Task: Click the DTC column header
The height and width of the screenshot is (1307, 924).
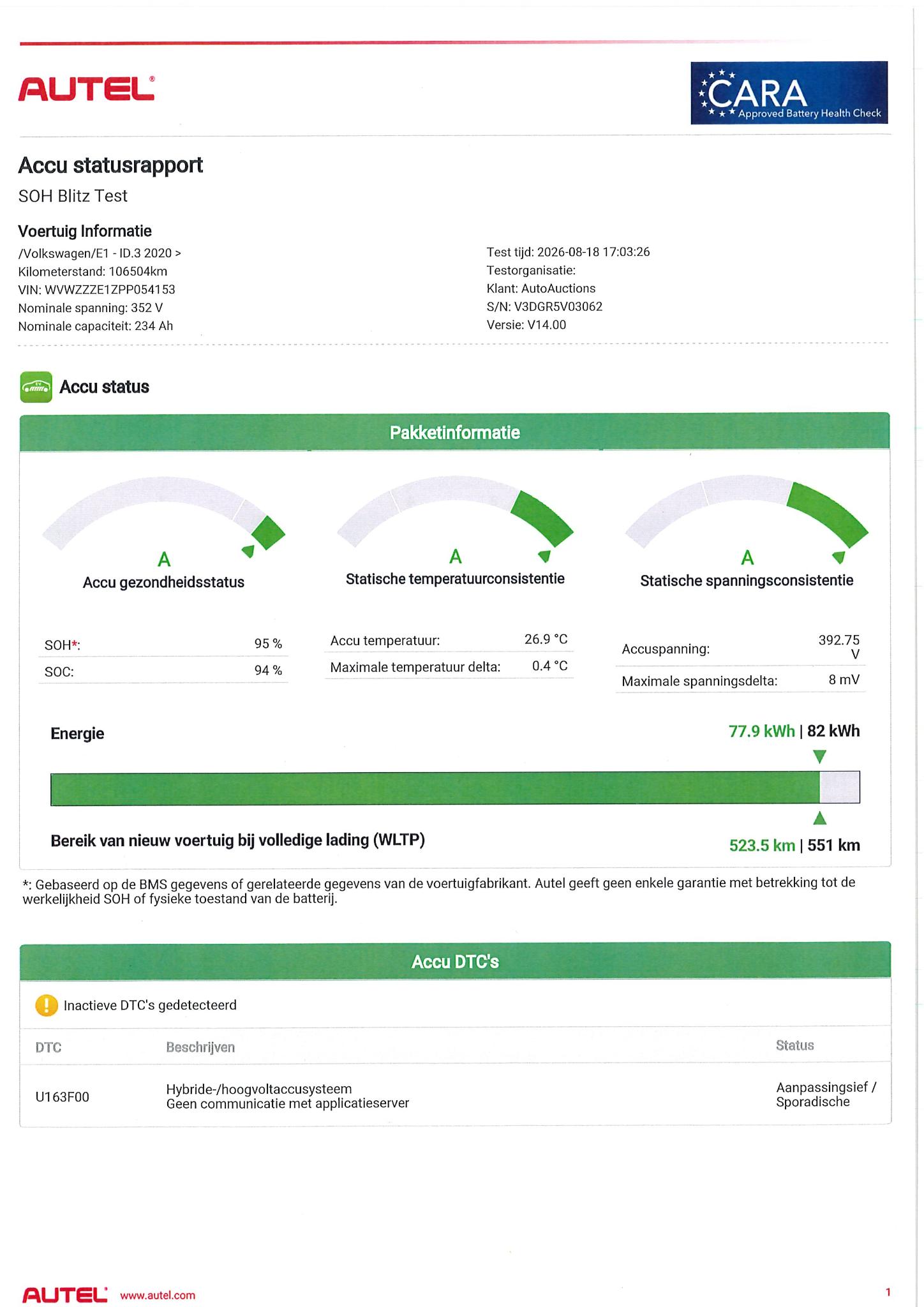Action: click(x=48, y=1047)
